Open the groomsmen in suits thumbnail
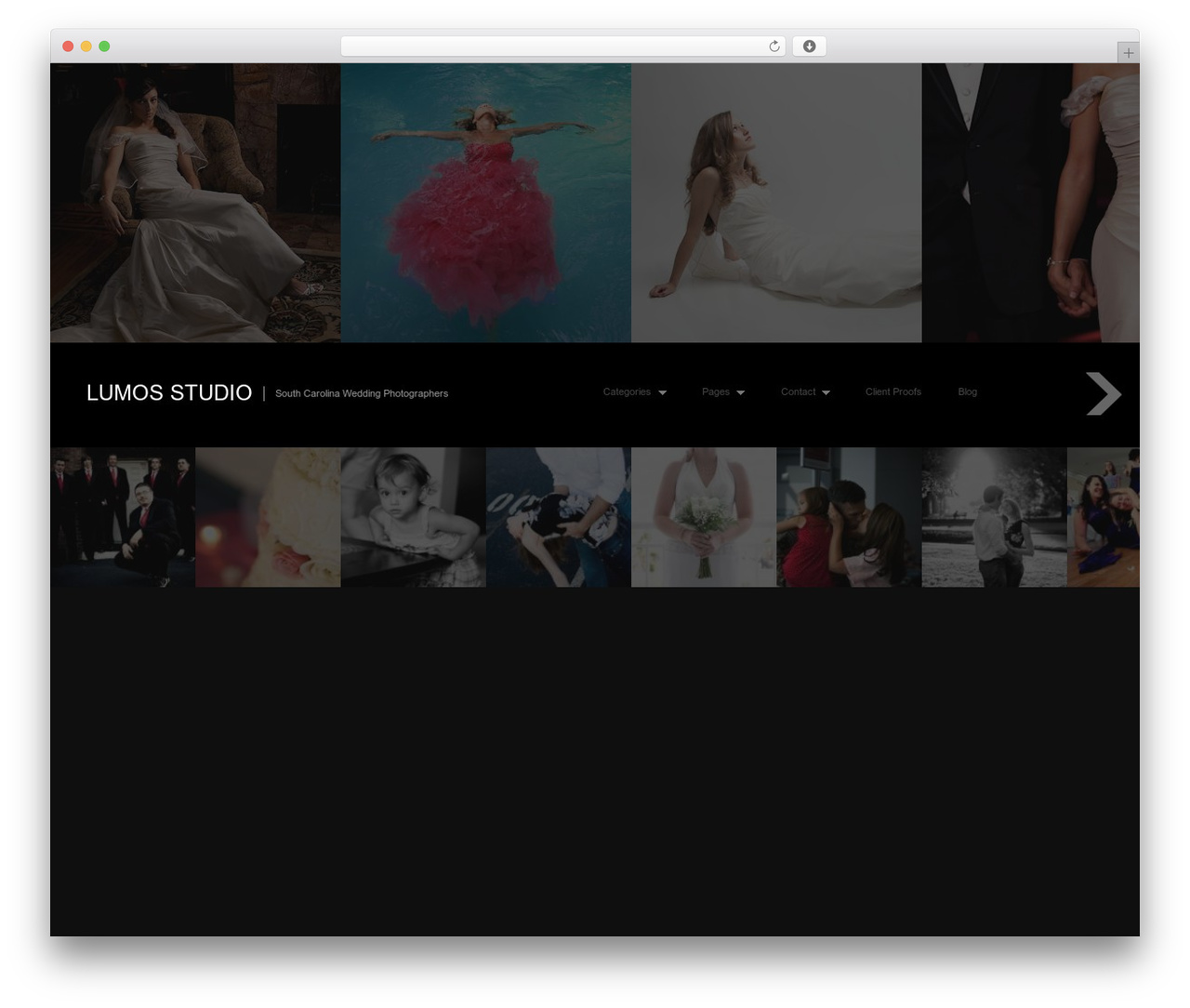This screenshot has height=1008, width=1190. (123, 517)
